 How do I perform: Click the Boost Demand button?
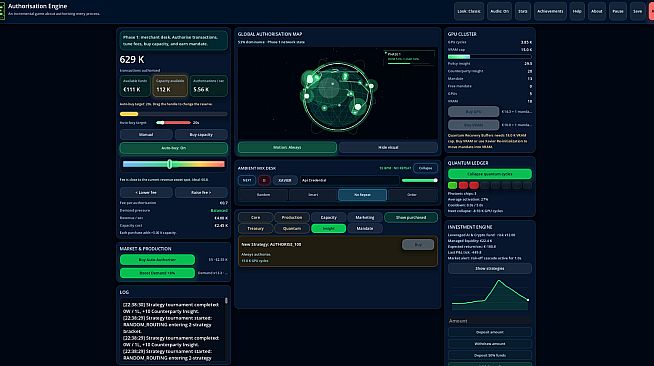[x=157, y=273]
